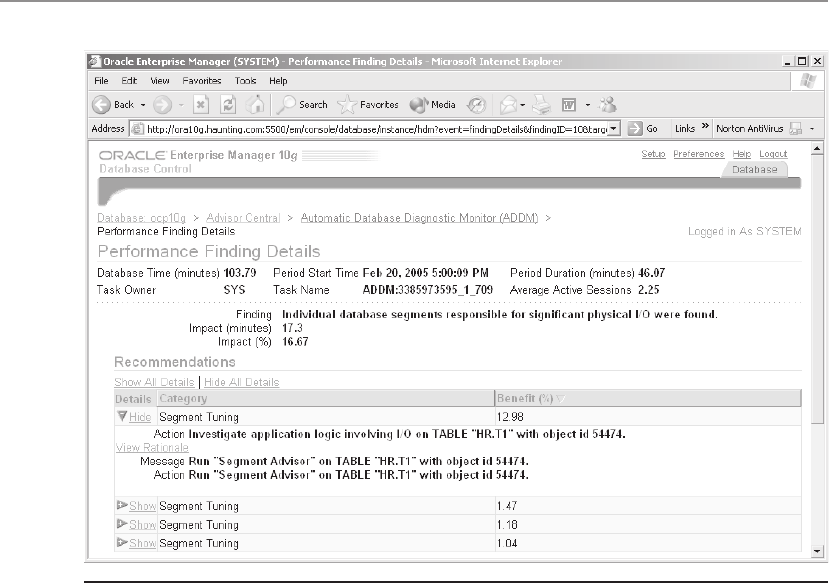Print the page with the printer icon
Screen dimensions: 829x583
click(x=541, y=105)
